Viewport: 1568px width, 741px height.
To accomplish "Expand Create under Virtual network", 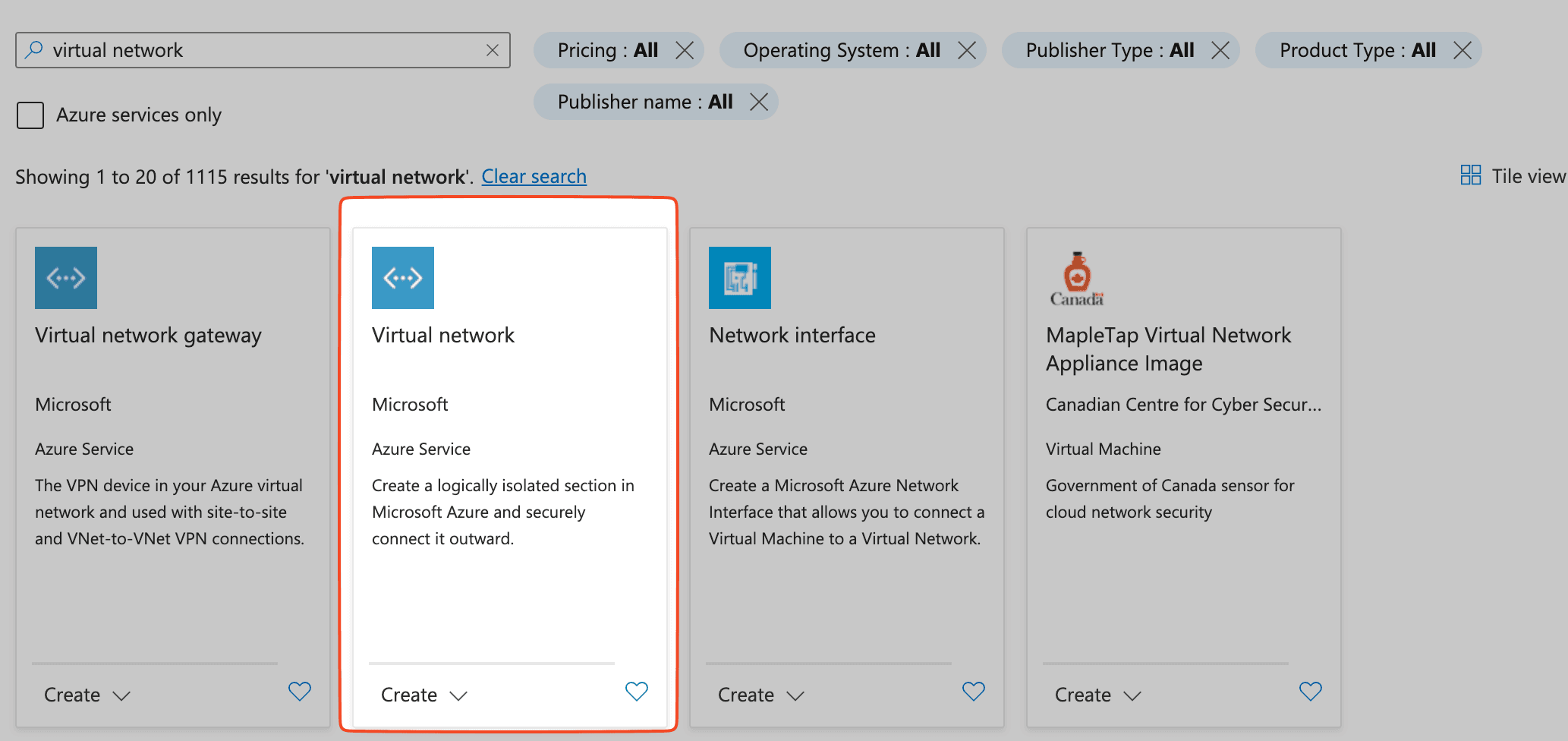I will (424, 695).
